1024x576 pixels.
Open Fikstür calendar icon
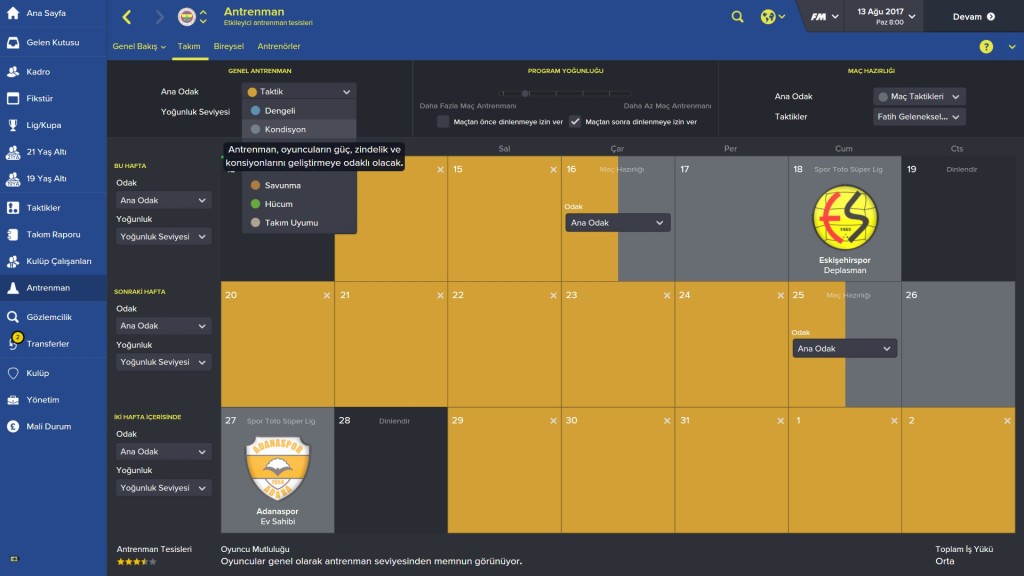tap(13, 99)
